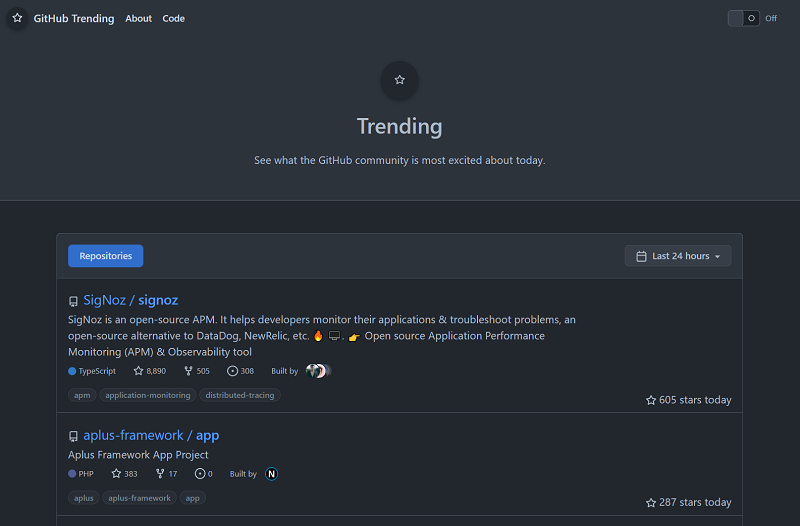This screenshot has height=526, width=800.
Task: Click the calendar icon in date filter
Action: [x=641, y=256]
